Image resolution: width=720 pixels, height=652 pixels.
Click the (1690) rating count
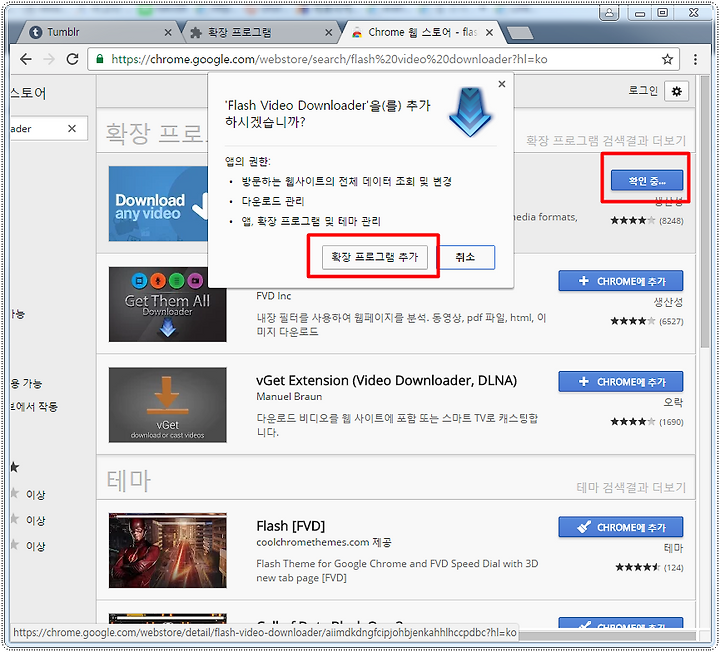pyautogui.click(x=671, y=422)
